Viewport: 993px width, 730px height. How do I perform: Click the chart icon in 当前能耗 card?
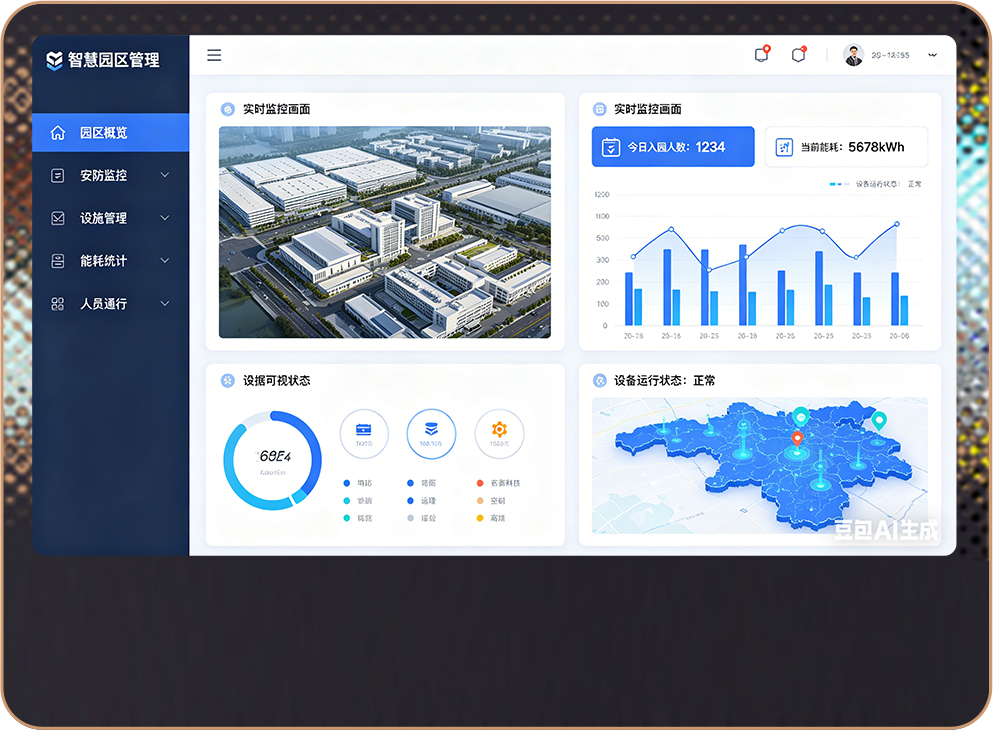point(784,148)
